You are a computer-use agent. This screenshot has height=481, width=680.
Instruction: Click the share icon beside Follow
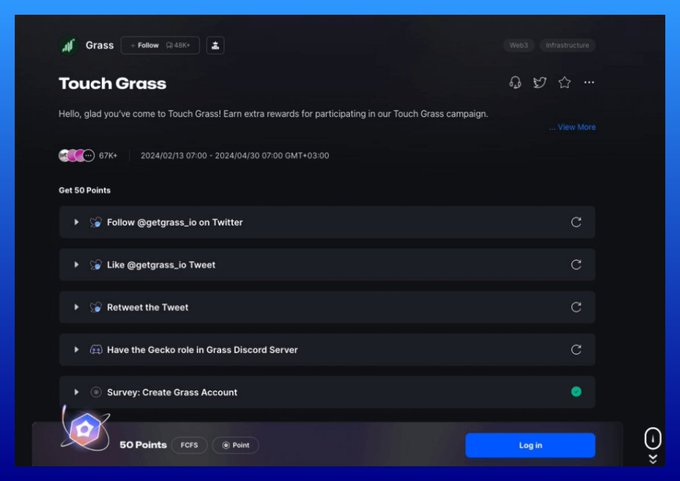215,45
